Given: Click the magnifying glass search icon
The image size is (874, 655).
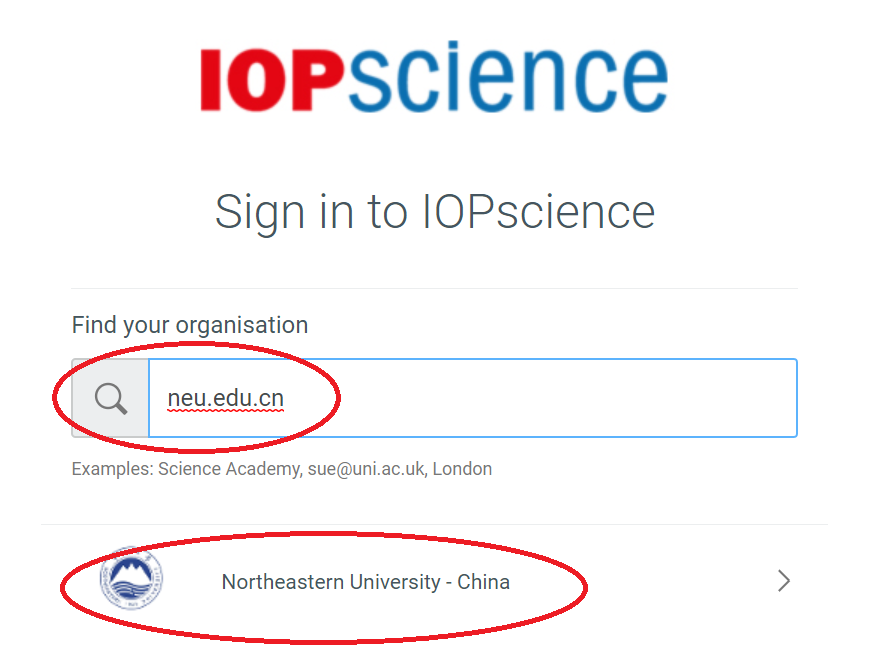Looking at the screenshot, I should (111, 399).
